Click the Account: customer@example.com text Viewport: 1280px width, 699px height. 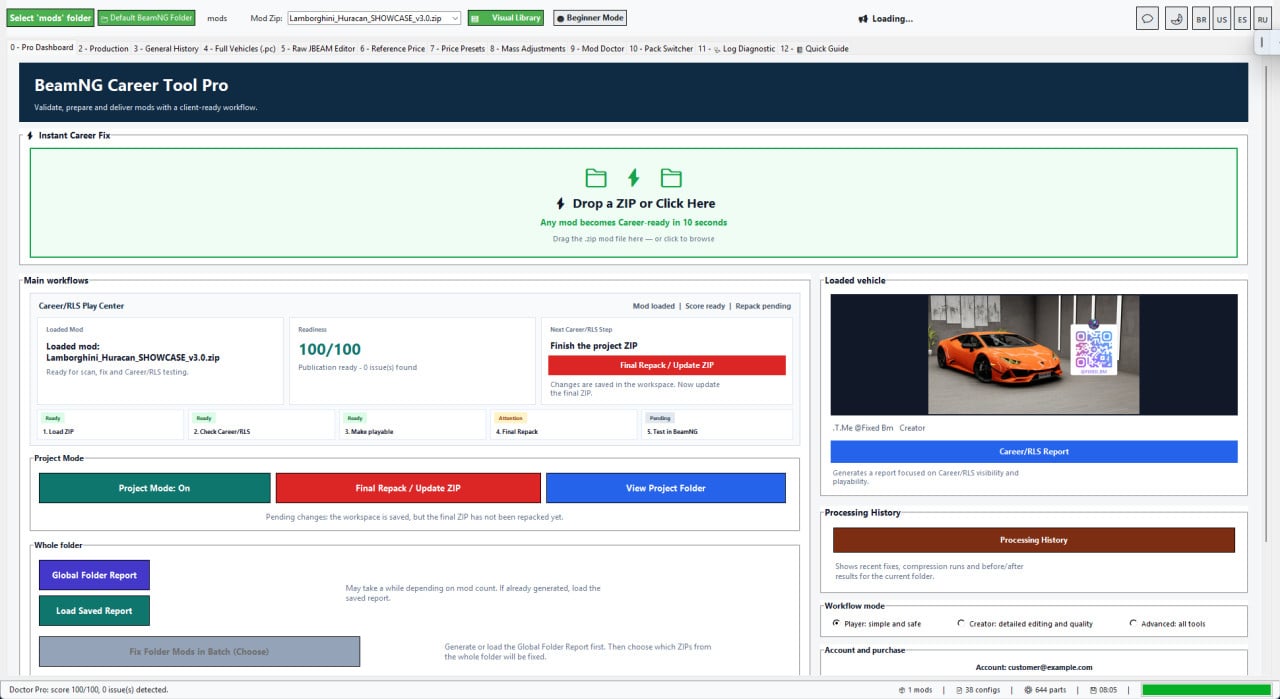[1034, 667]
